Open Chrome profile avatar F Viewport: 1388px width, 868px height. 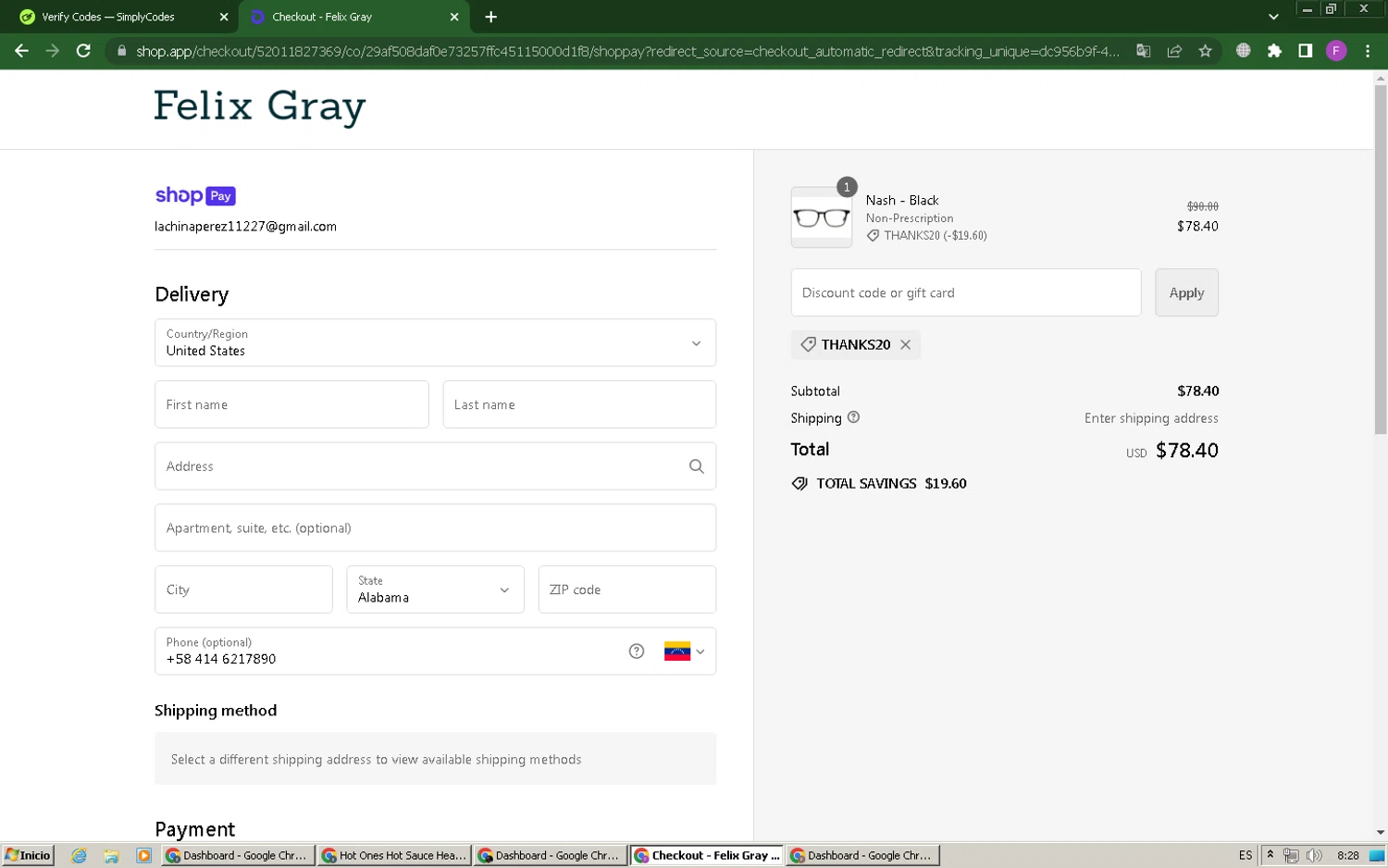pyautogui.click(x=1336, y=51)
